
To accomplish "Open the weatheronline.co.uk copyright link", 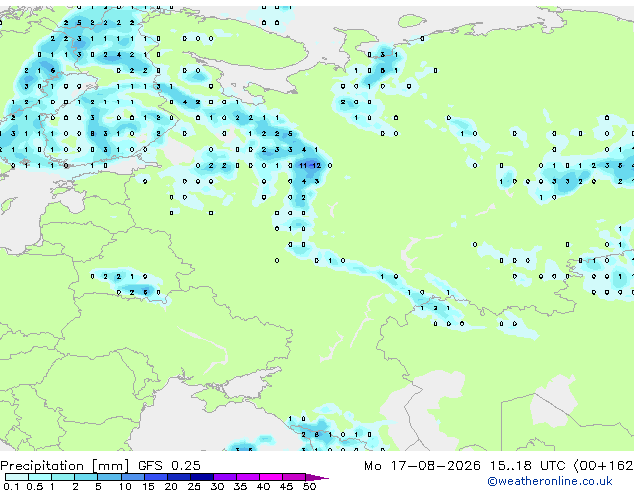I will click(x=550, y=481).
